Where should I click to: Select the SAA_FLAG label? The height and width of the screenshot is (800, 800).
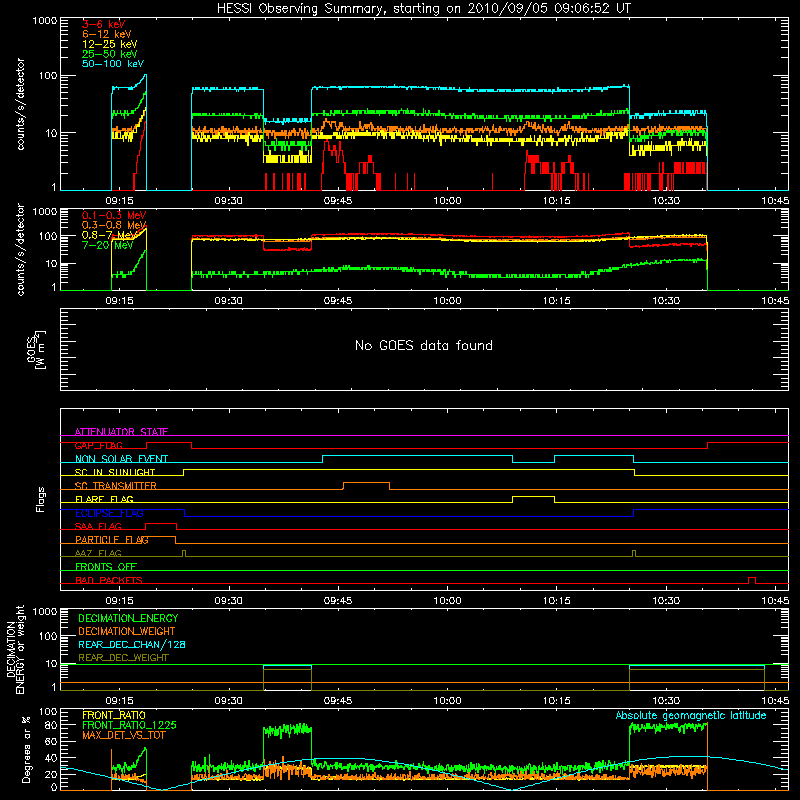point(98,526)
